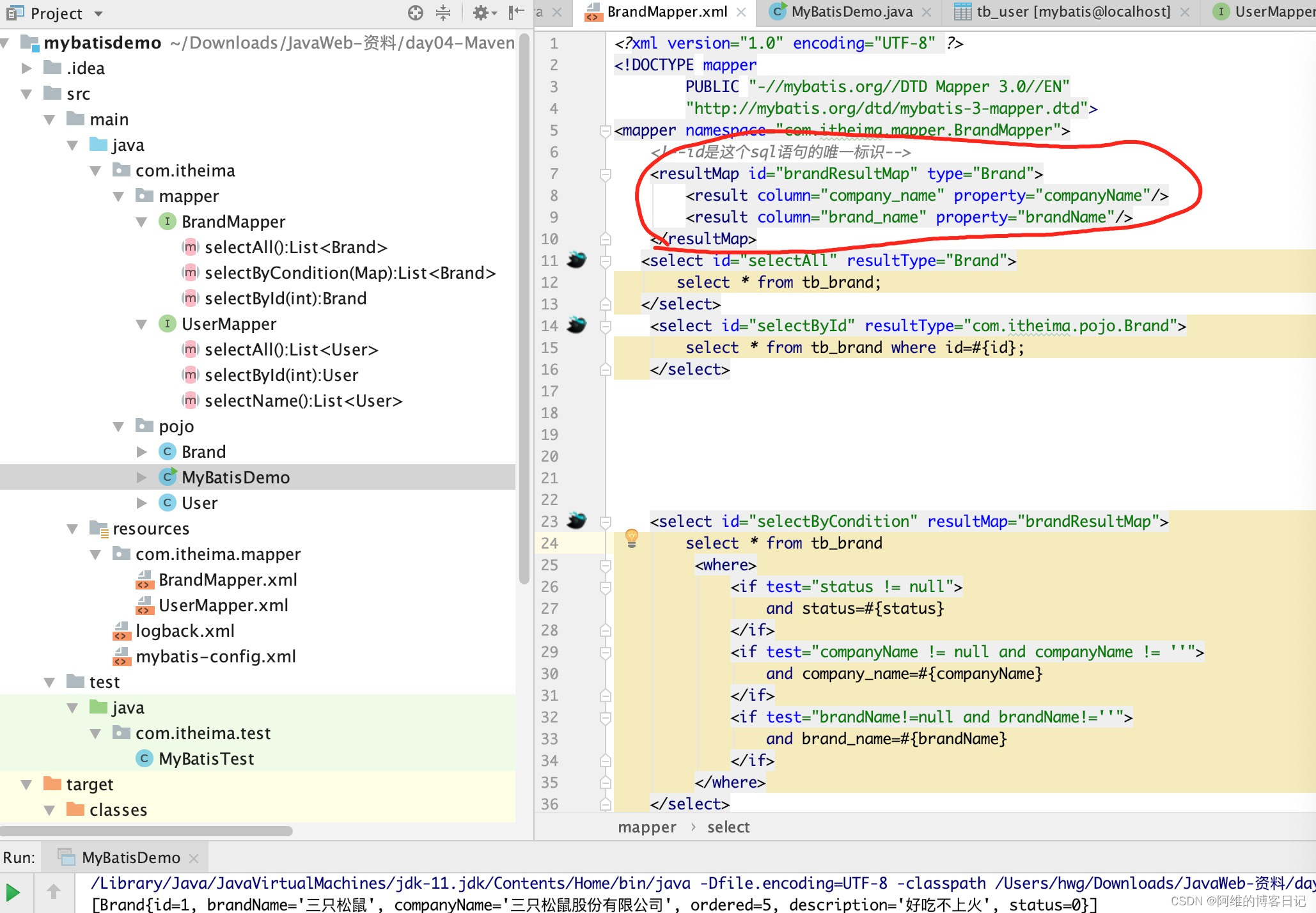Click the Project panel horizontal scrollbar
The image size is (1316, 913).
point(146,831)
